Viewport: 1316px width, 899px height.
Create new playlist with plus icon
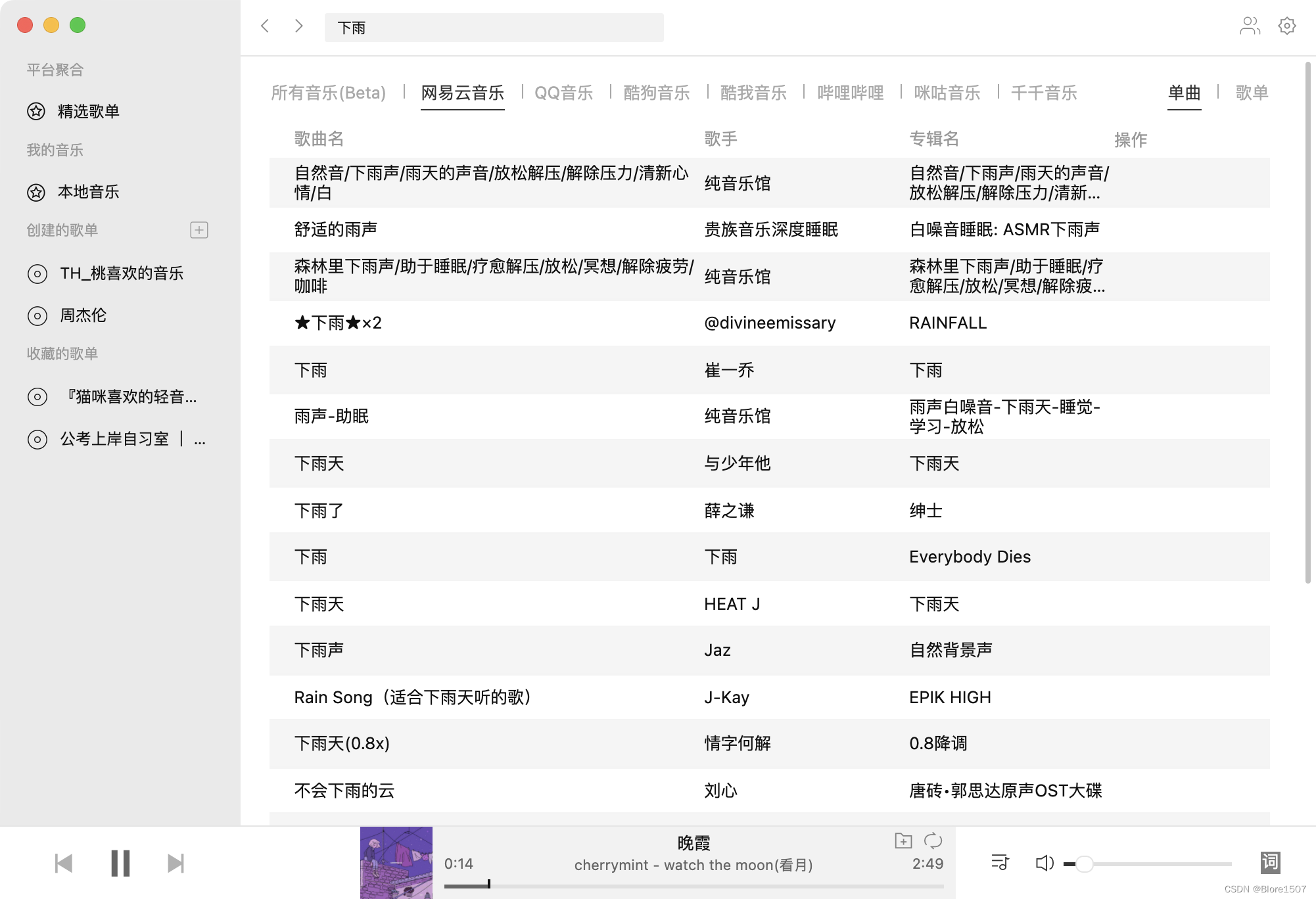tap(199, 230)
